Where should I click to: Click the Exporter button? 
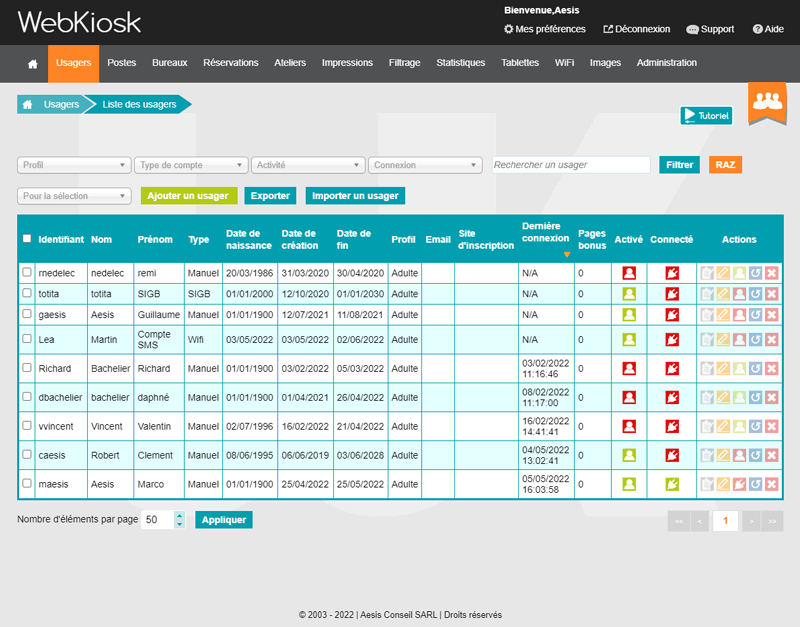click(x=270, y=196)
